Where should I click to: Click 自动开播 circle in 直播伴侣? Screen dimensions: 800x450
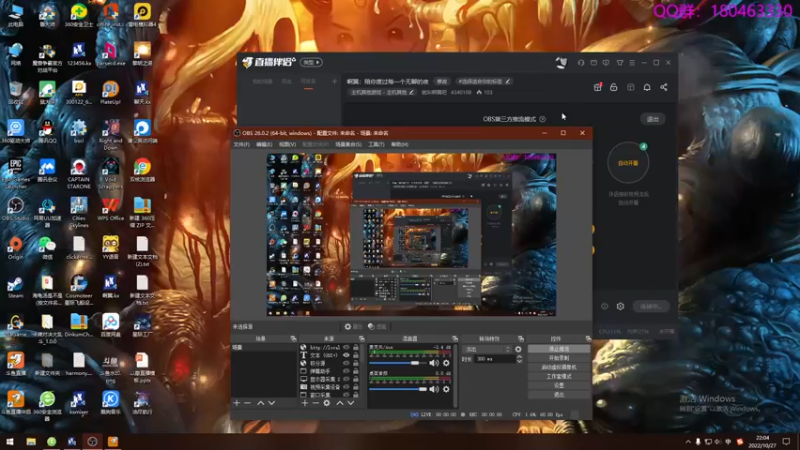(x=628, y=163)
